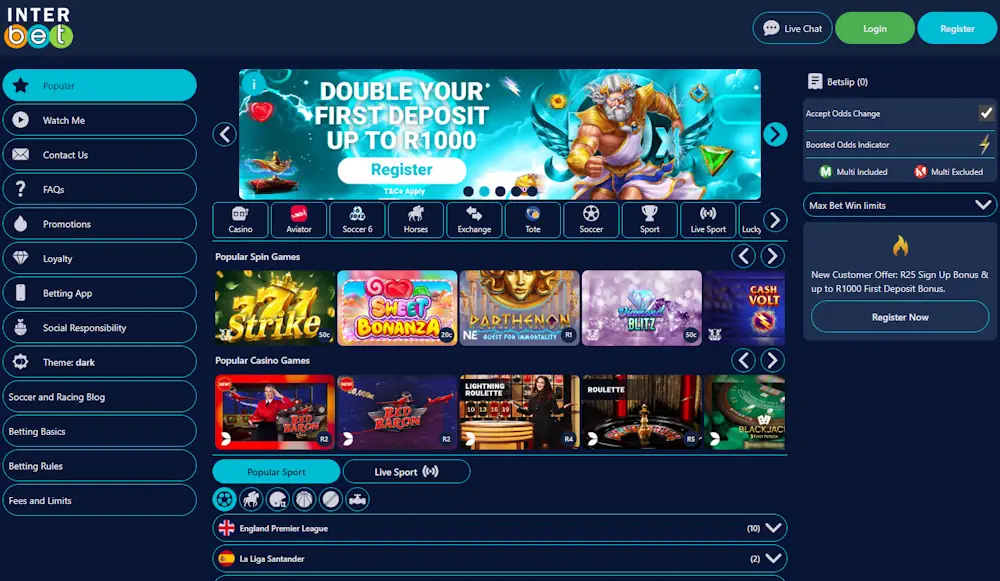Open Live Chat support
The width and height of the screenshot is (1000, 581).
tap(792, 28)
